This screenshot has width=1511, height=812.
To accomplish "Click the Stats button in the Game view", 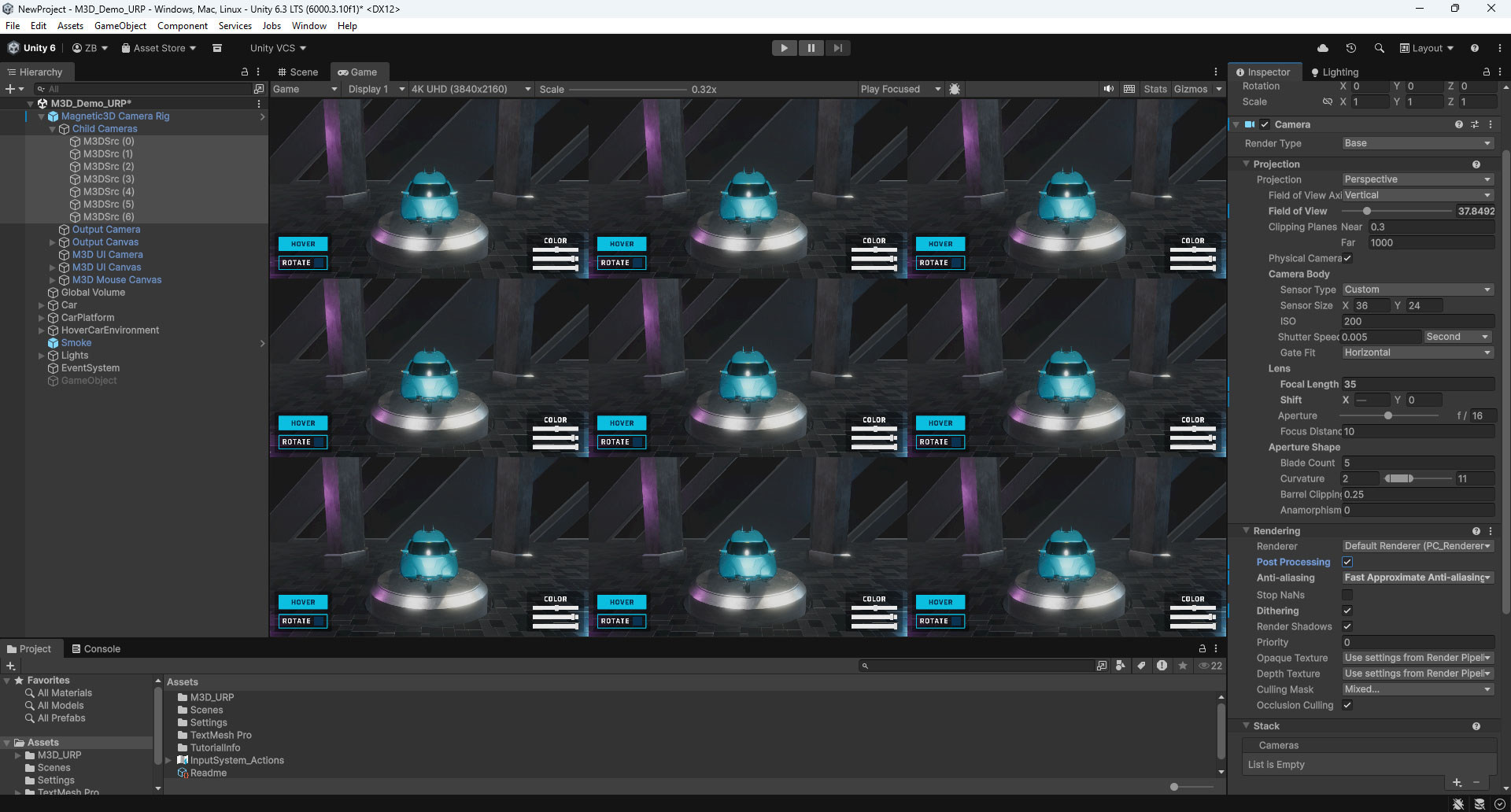I will point(1155,89).
